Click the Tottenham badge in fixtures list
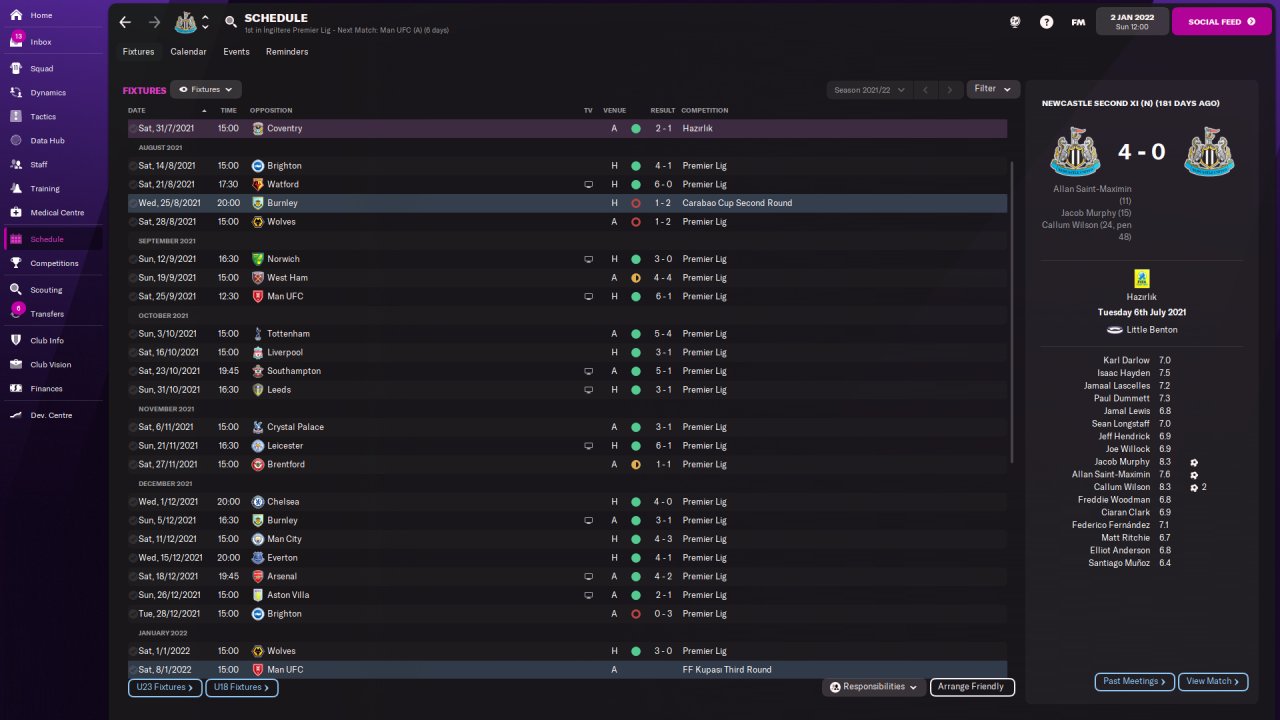 pos(258,334)
